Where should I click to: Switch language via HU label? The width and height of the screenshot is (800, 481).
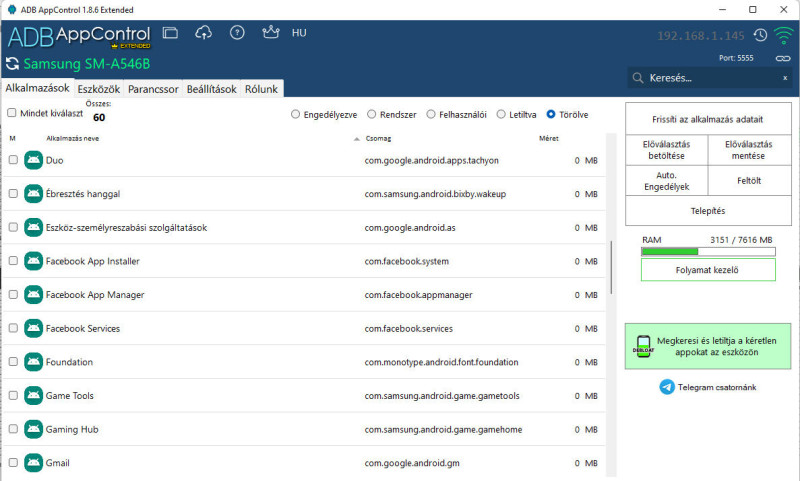coord(299,33)
